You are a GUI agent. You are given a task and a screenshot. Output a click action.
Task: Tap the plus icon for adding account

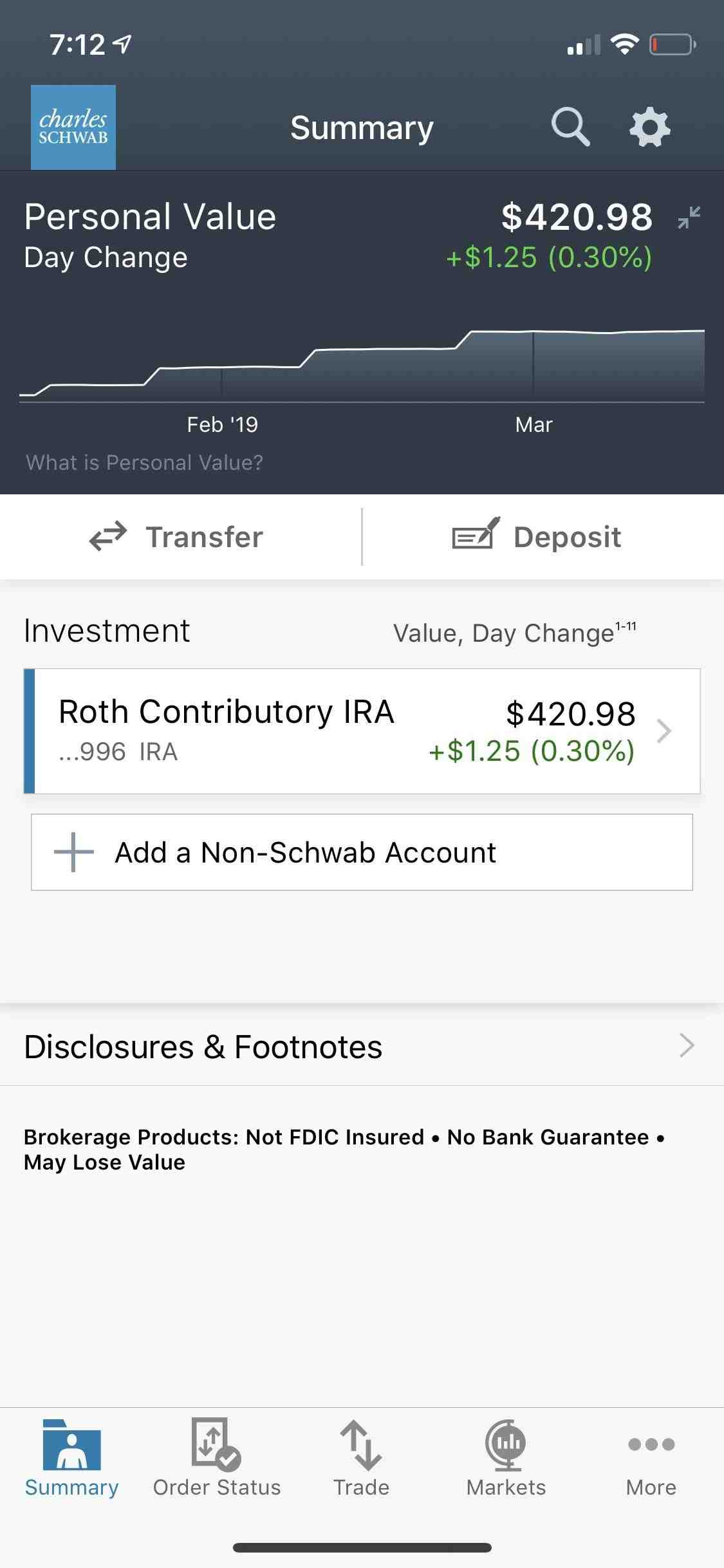point(74,852)
